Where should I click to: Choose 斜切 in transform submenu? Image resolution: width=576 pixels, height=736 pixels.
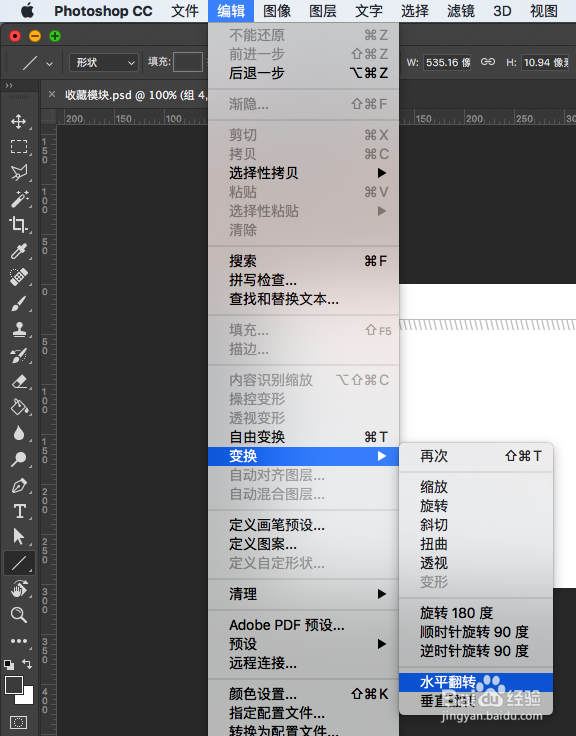(476, 525)
